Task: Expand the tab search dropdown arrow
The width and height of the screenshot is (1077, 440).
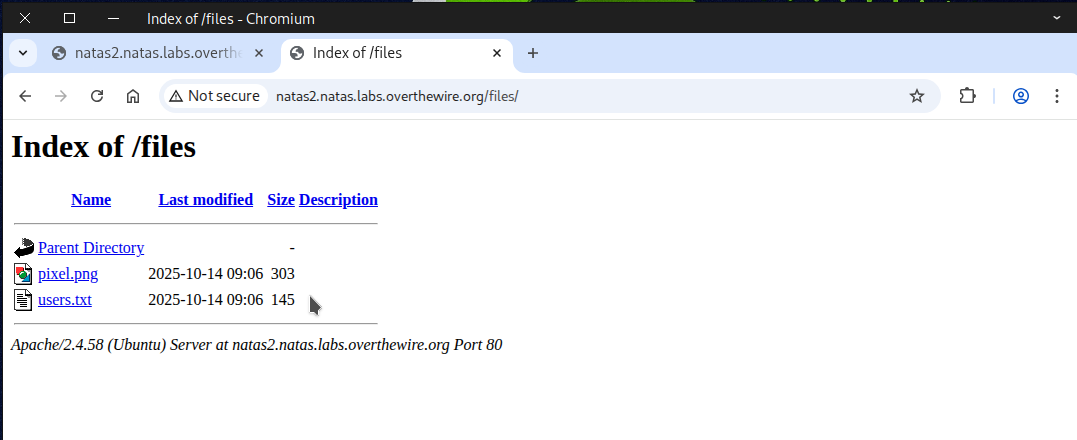Action: 23,53
